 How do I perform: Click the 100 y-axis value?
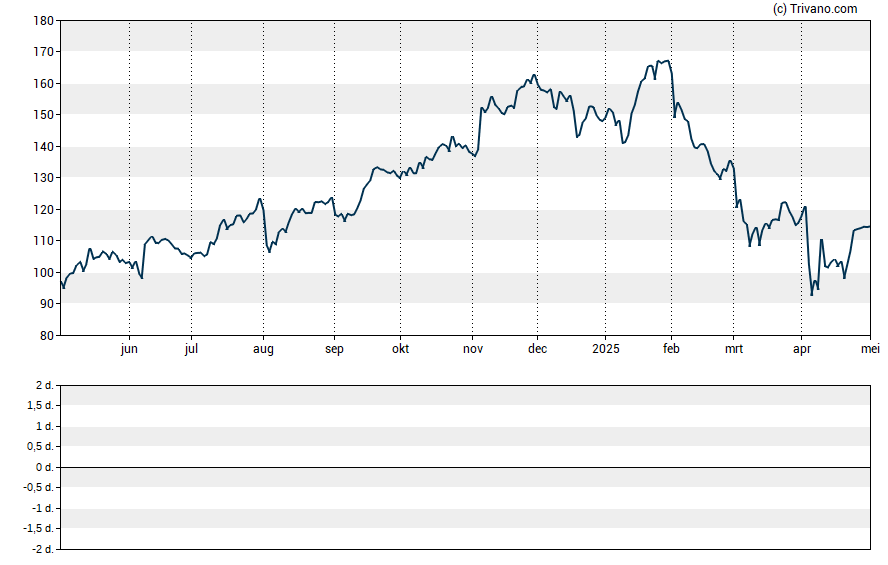[44, 272]
